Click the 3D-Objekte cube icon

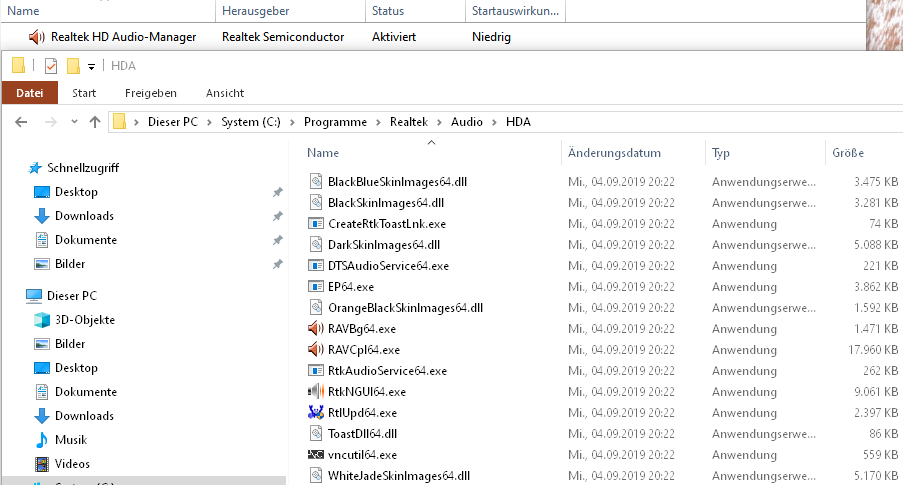42,320
